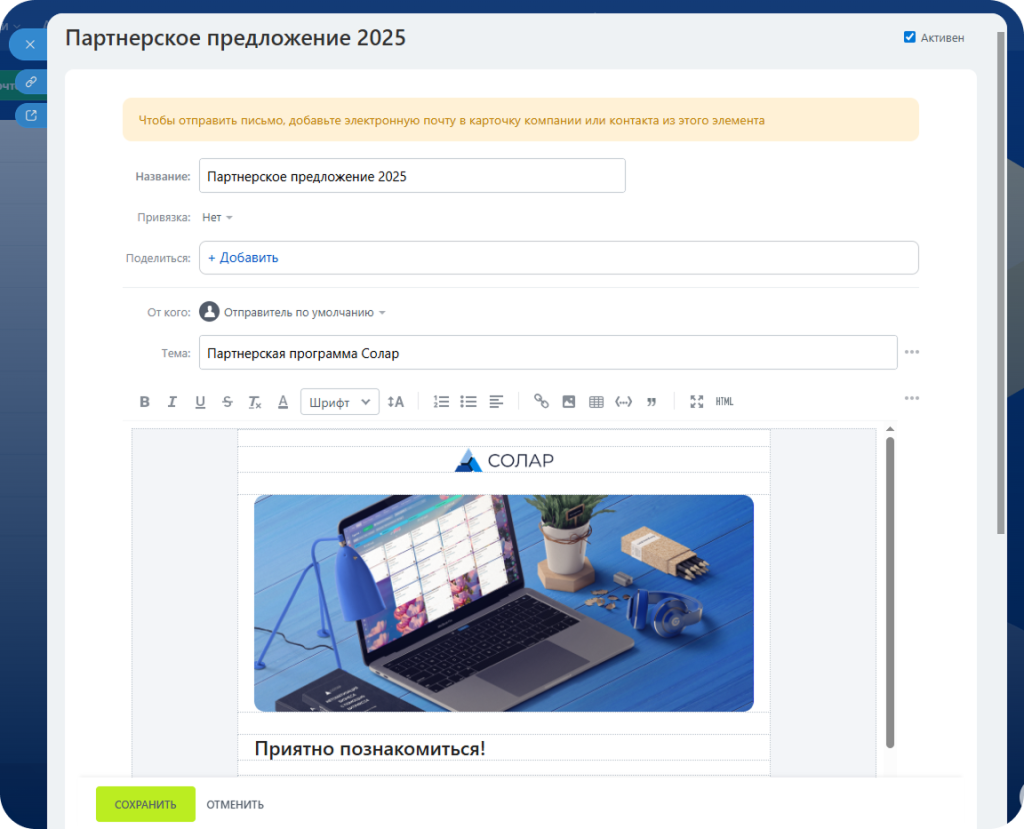This screenshot has height=829, width=1024.
Task: Insert a numbered list
Action: (x=441, y=402)
